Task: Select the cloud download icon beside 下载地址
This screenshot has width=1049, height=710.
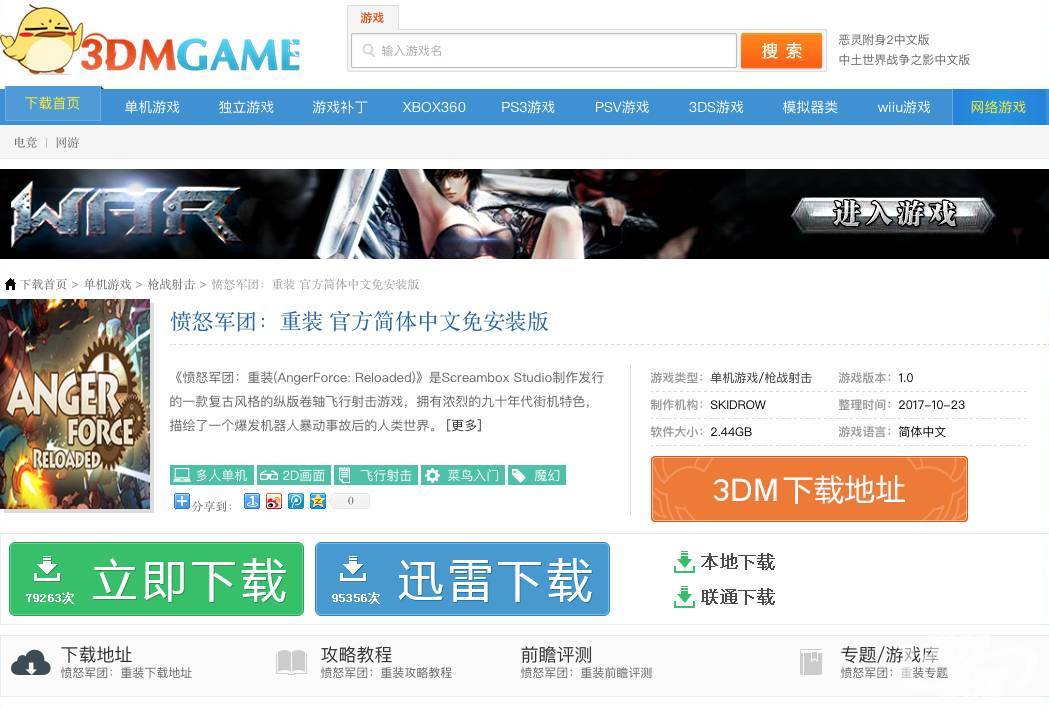Action: click(31, 662)
